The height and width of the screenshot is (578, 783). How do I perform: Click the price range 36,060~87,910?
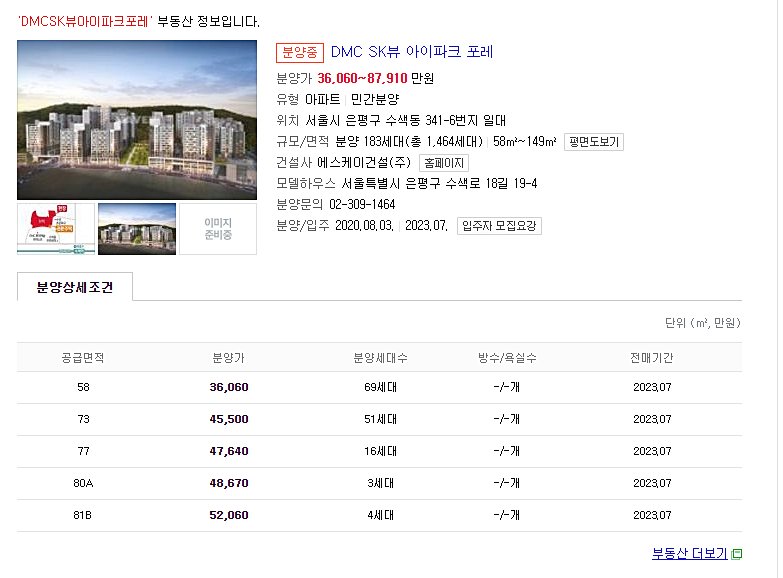tap(362, 78)
